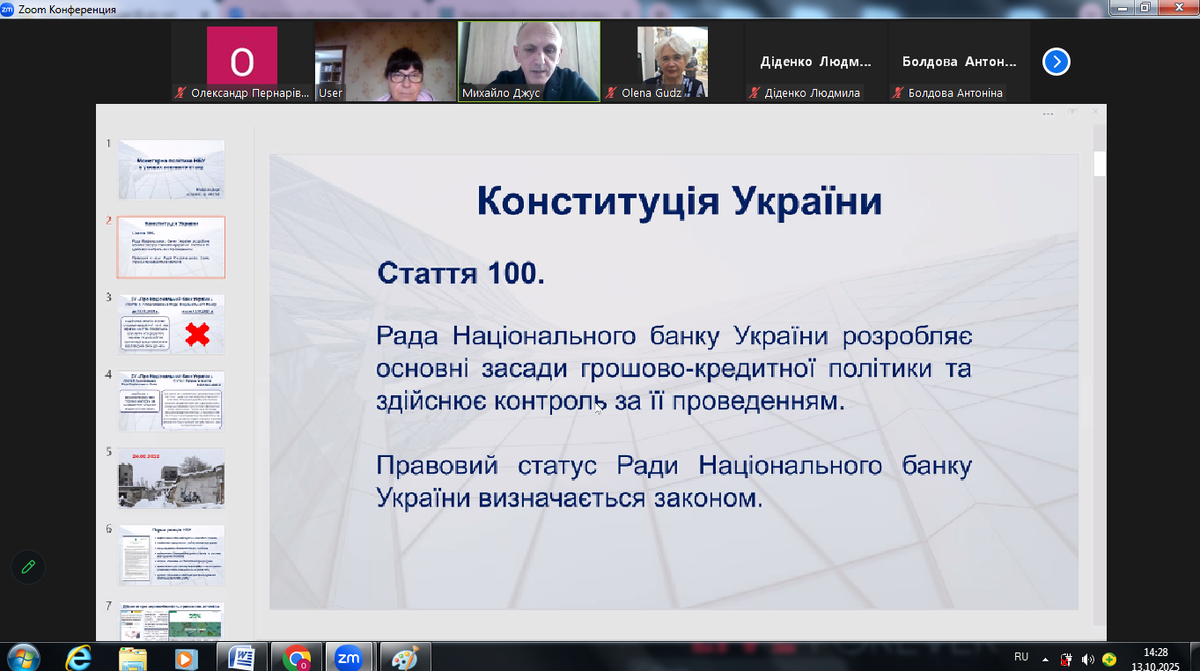Open Zoom from the taskbar
Viewport: 1200px width, 671px height.
pos(348,658)
